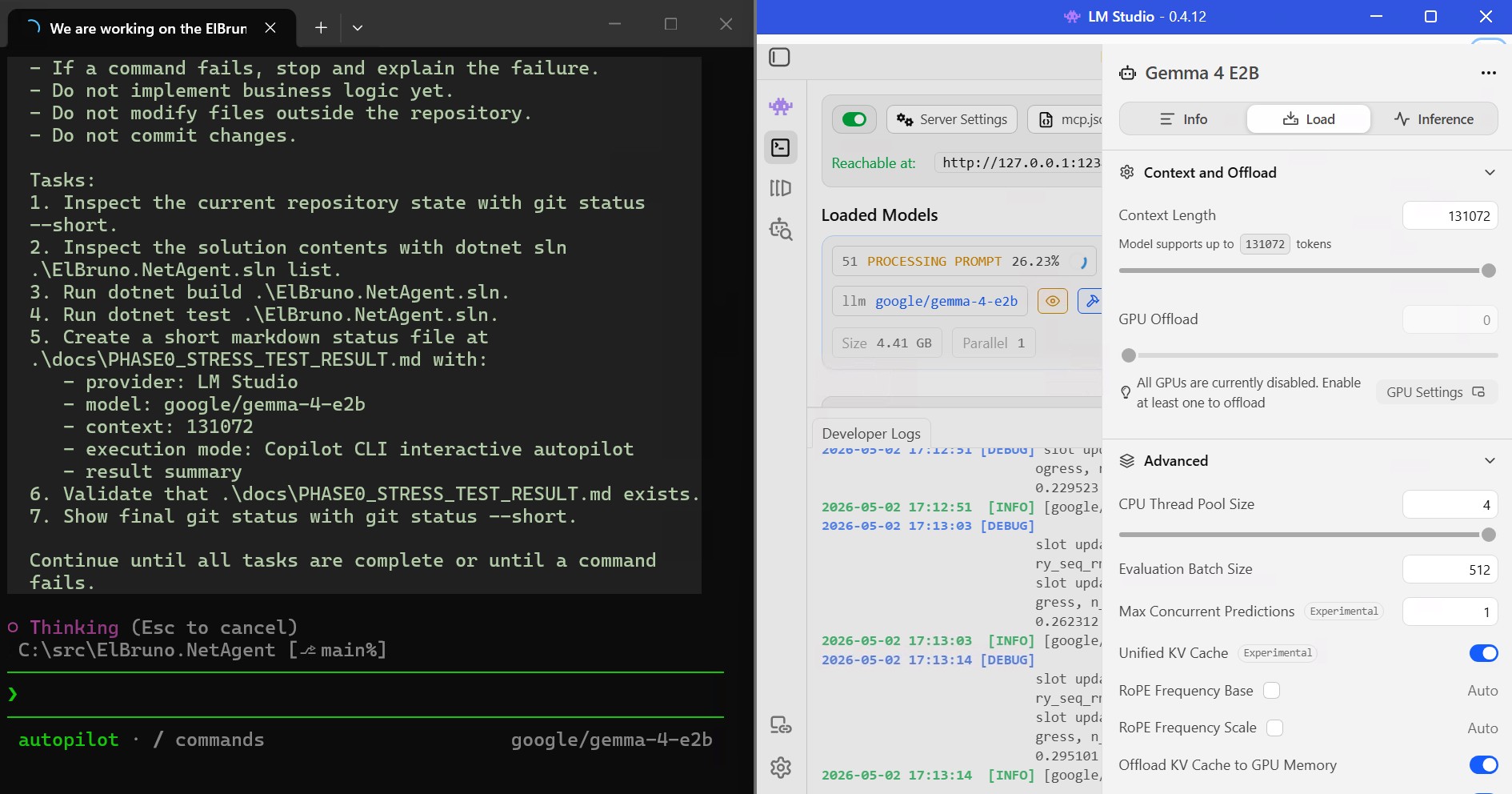Click the lightbulb hint icon about disabled GPUs

click(x=1126, y=392)
